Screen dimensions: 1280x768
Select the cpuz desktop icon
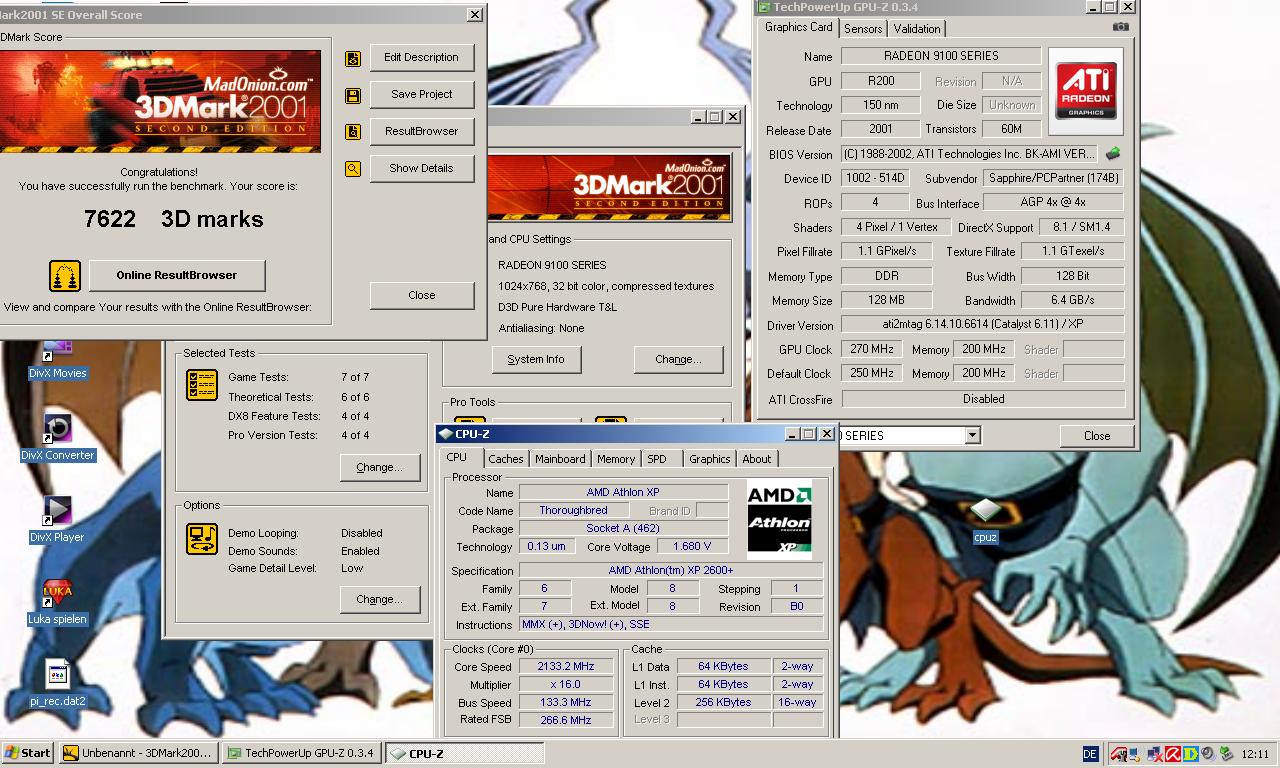985,519
